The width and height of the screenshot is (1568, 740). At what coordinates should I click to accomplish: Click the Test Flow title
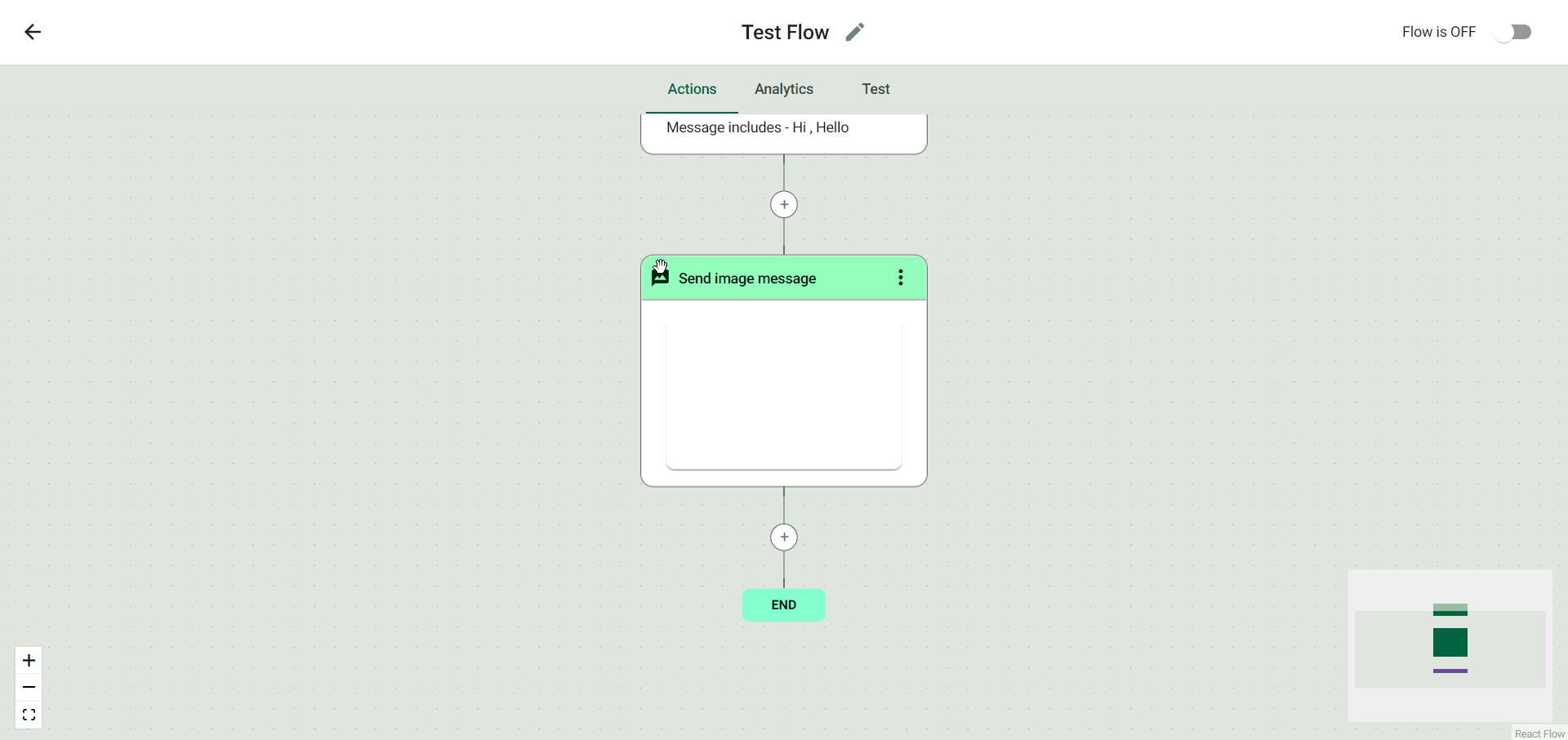[785, 32]
